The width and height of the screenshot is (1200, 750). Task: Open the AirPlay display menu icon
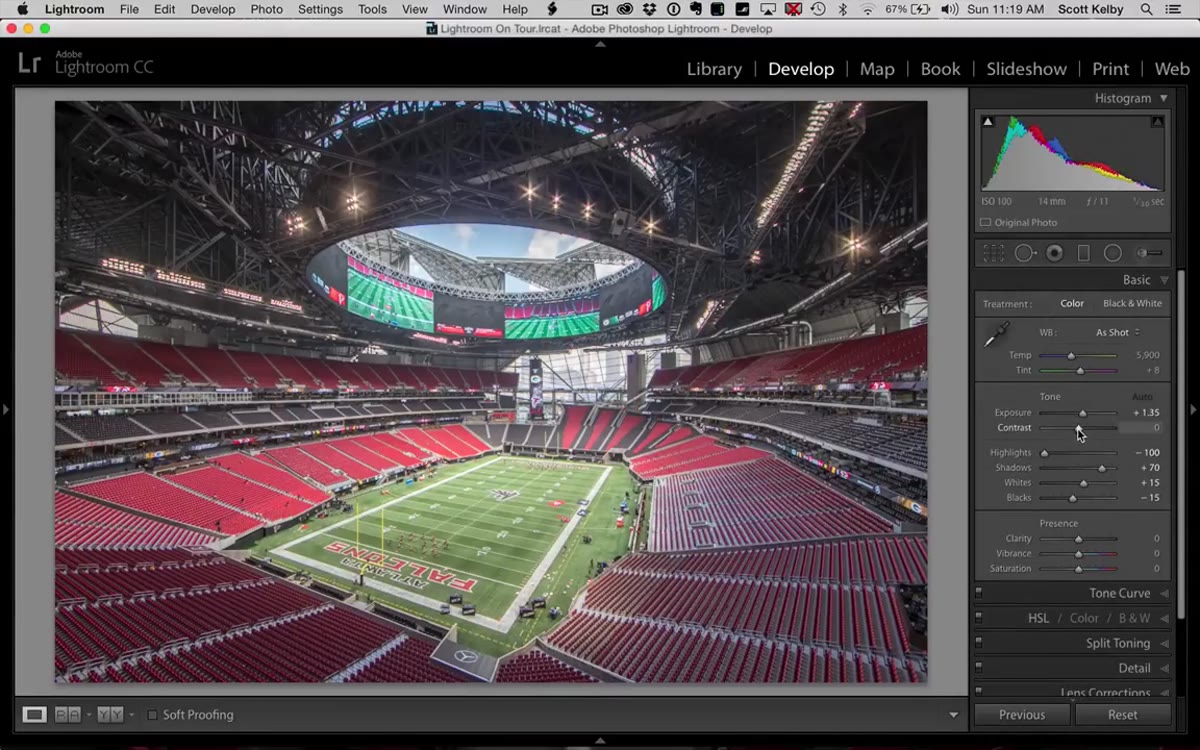[770, 9]
